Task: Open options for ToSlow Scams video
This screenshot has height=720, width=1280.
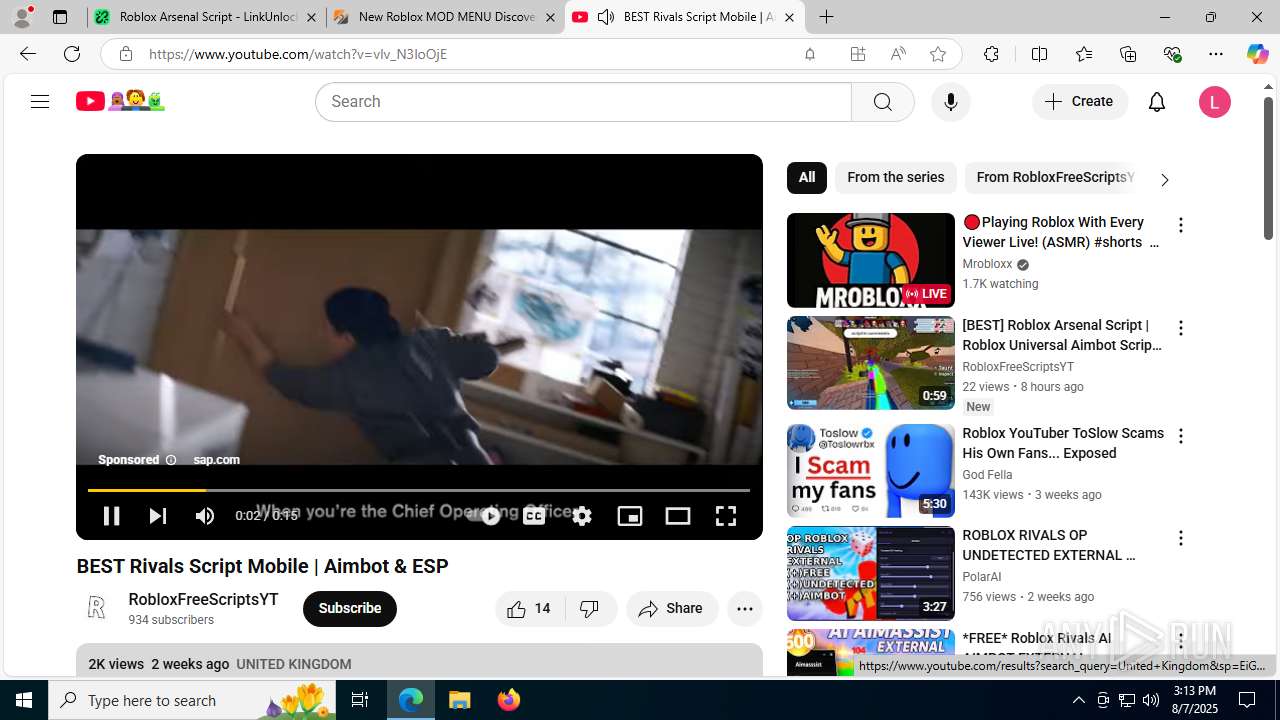Action: [1181, 437]
